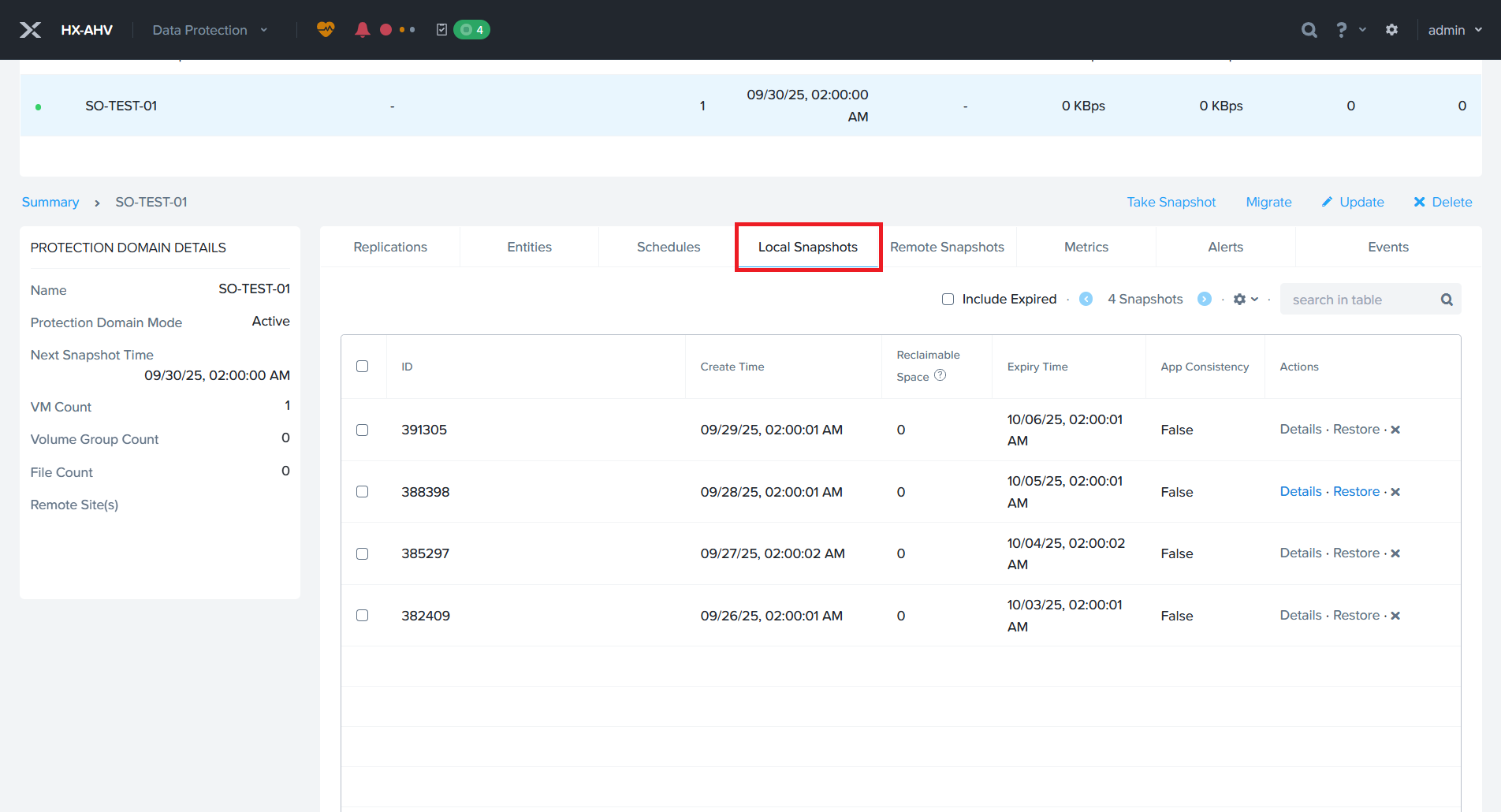
Task: Select the checkbox for snapshot 388398
Action: pos(362,492)
